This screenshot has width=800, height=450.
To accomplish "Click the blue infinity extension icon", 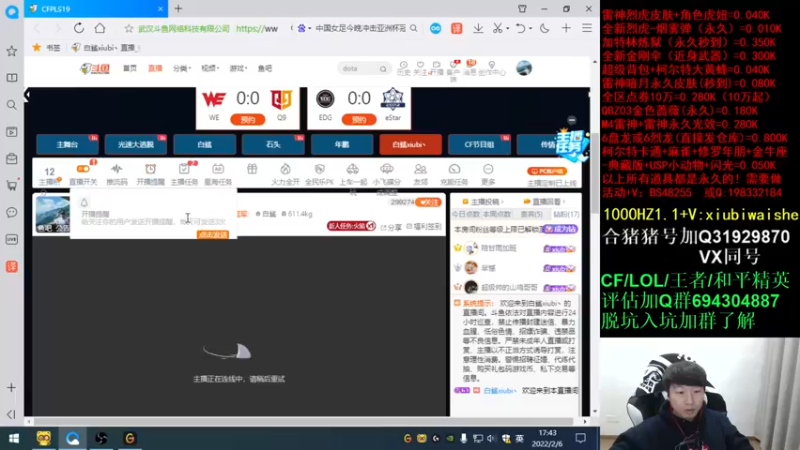I will (x=435, y=29).
